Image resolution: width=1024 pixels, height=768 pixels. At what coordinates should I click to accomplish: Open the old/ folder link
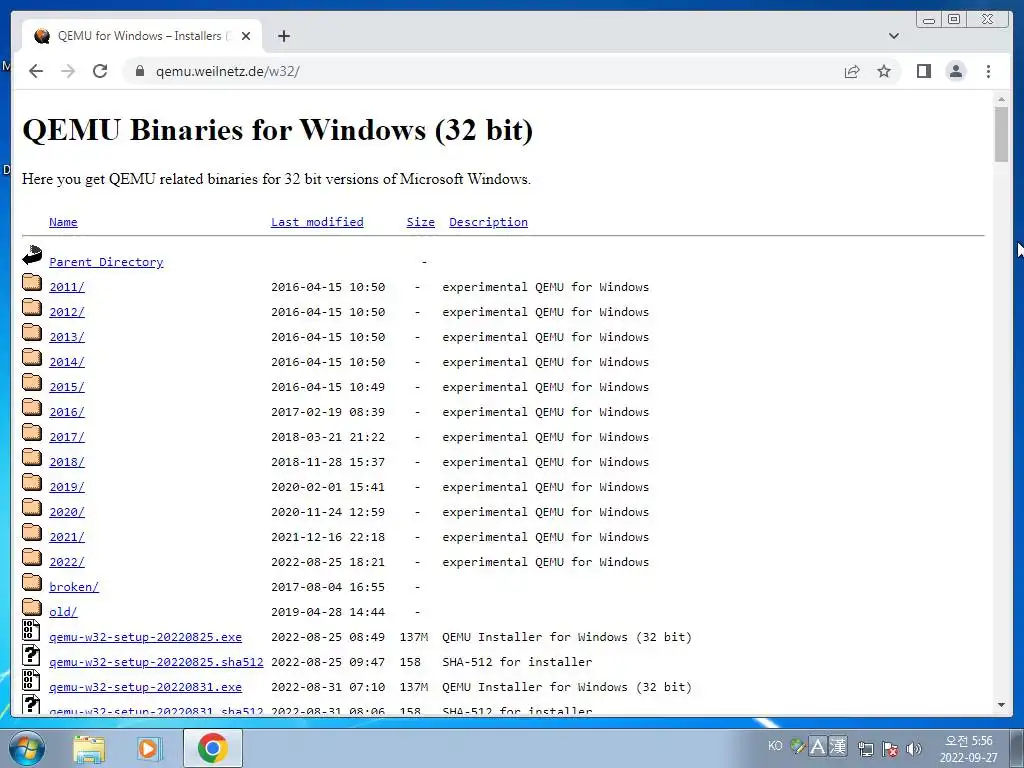[x=63, y=612]
